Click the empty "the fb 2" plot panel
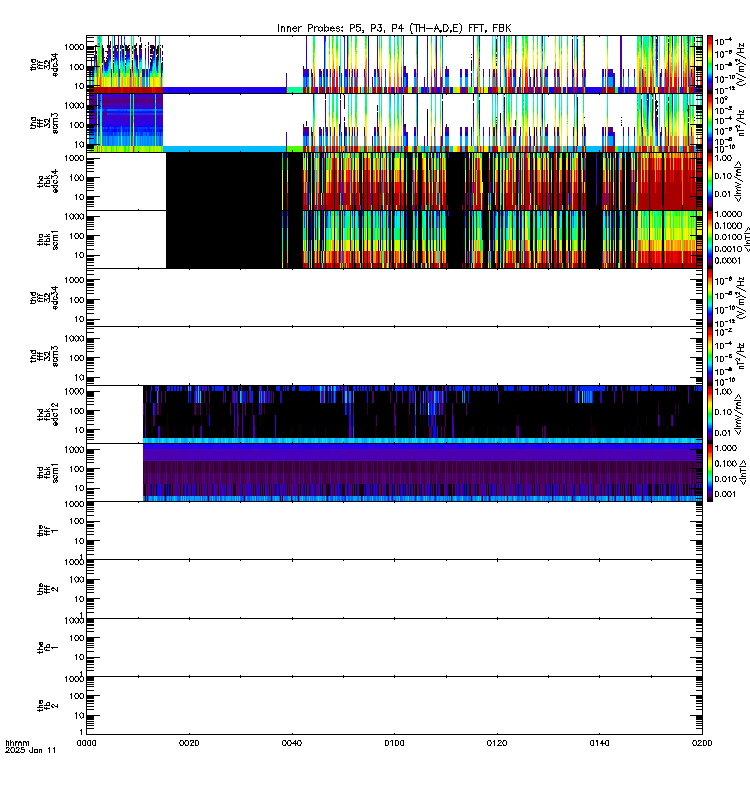 [x=394, y=706]
